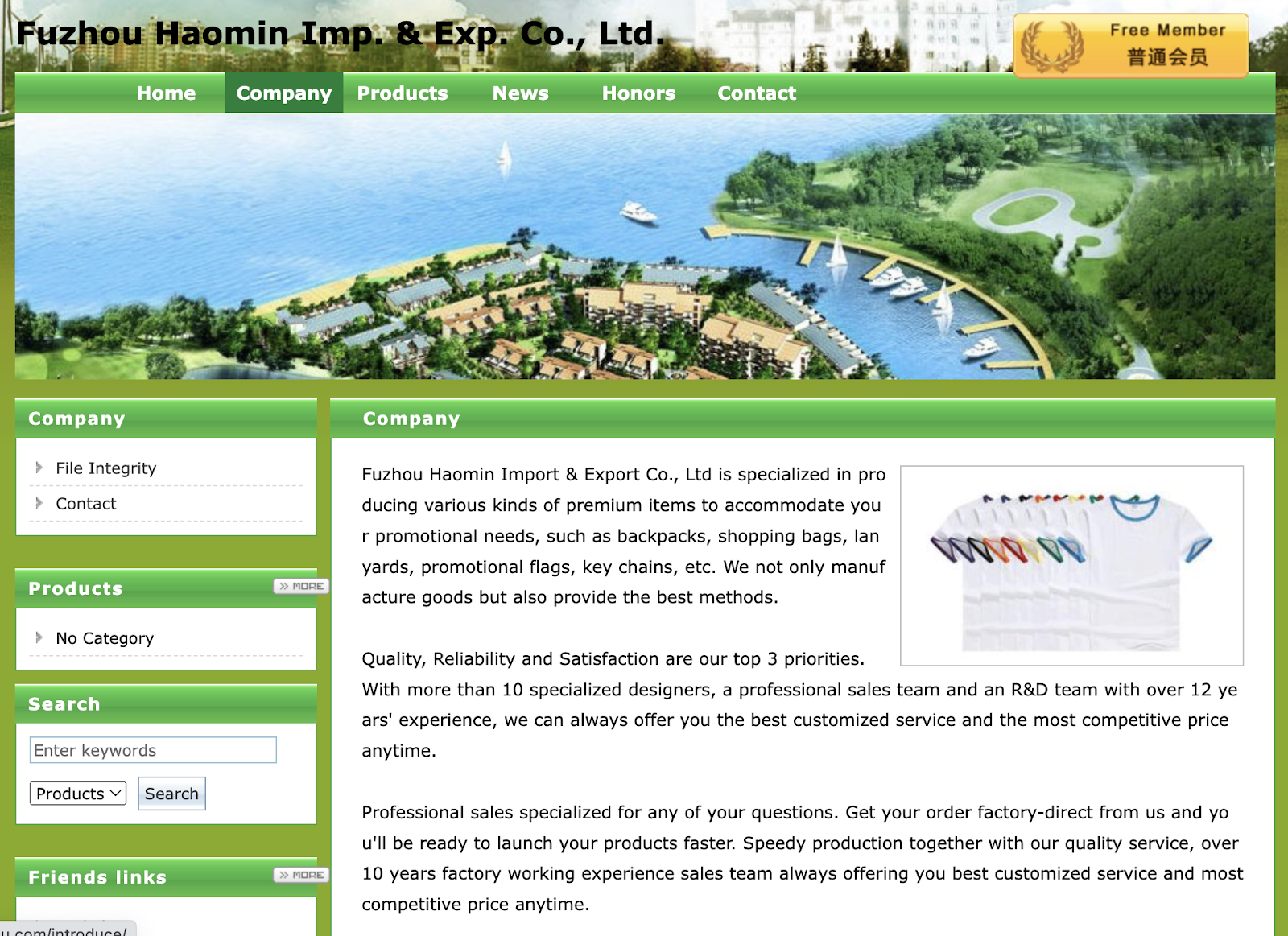The image size is (1288, 936).
Task: Open the Contact navigation tab
Action: click(757, 93)
